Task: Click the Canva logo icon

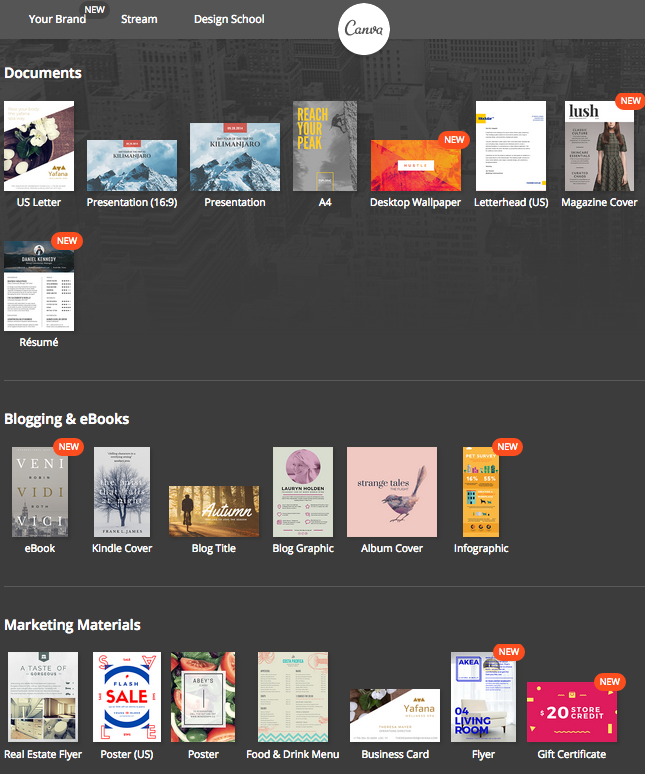Action: tap(364, 29)
